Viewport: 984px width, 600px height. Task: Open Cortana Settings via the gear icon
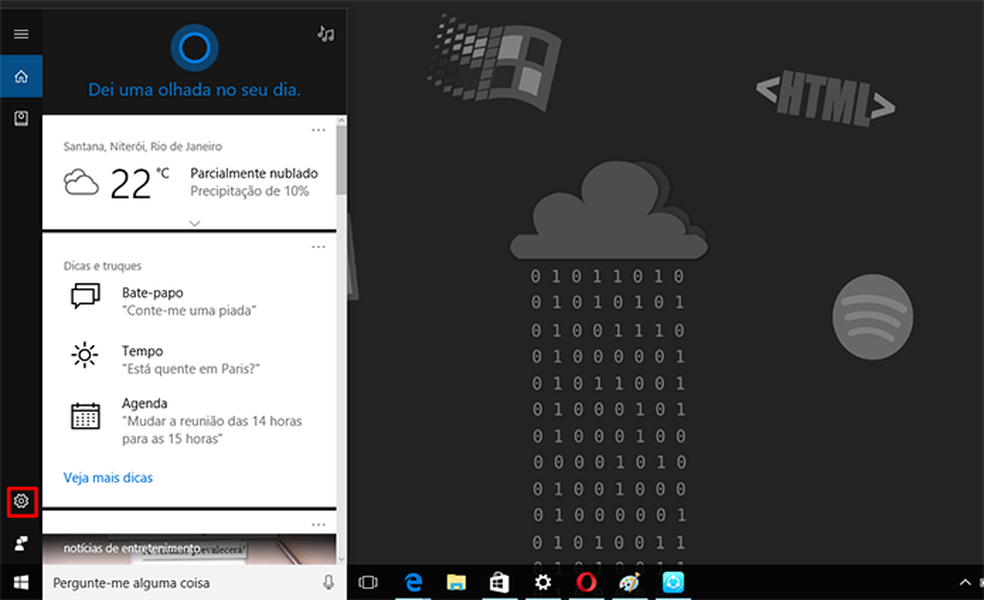click(21, 501)
